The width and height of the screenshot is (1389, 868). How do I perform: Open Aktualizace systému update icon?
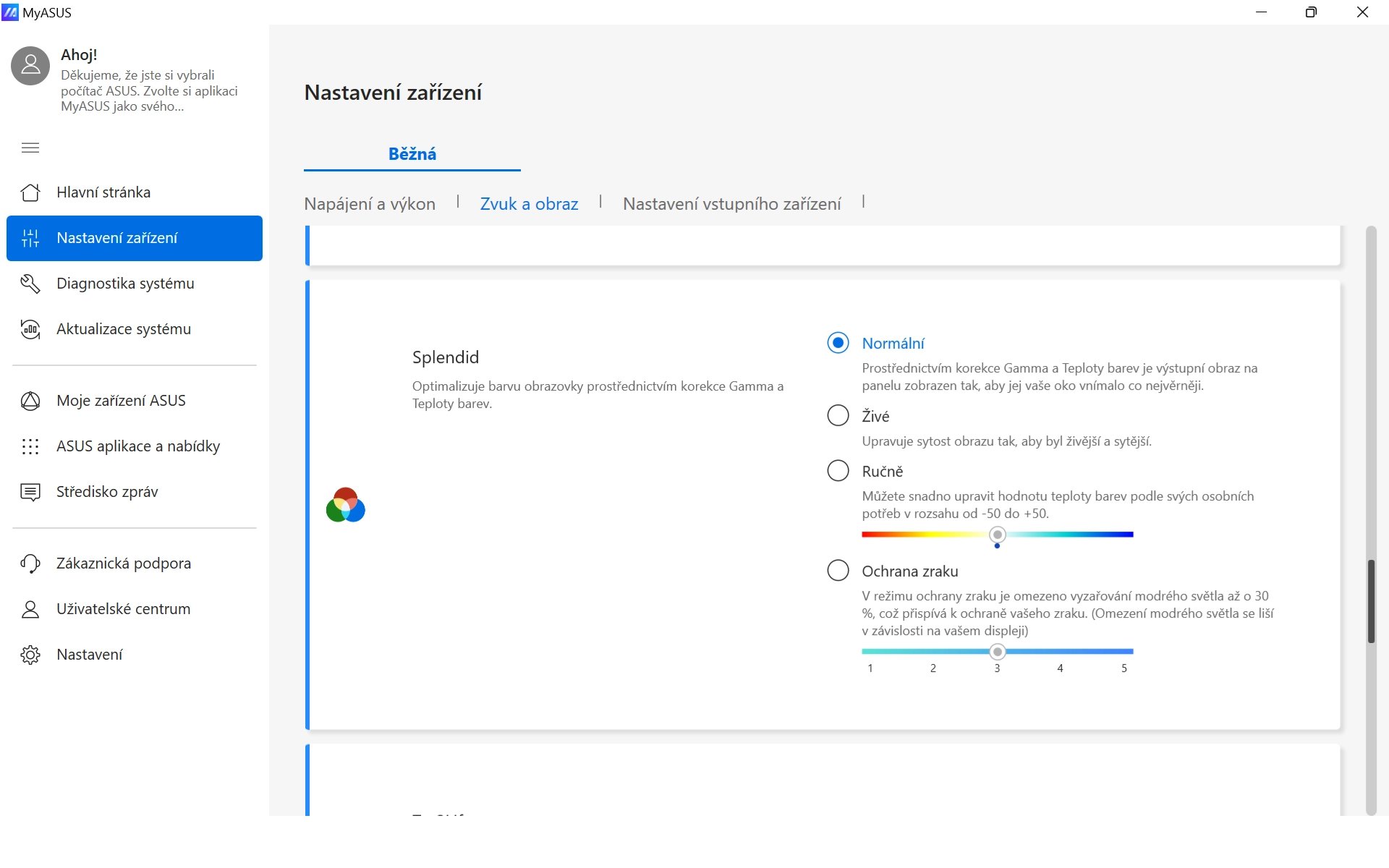(30, 329)
